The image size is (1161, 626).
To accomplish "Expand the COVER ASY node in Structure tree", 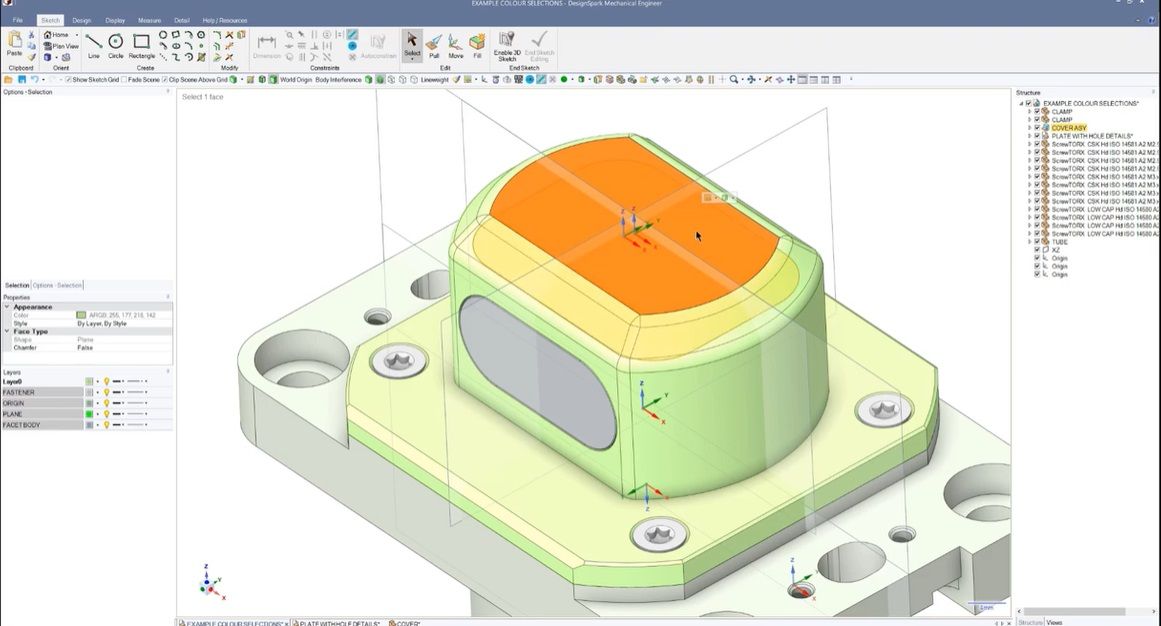I will (x=1029, y=127).
